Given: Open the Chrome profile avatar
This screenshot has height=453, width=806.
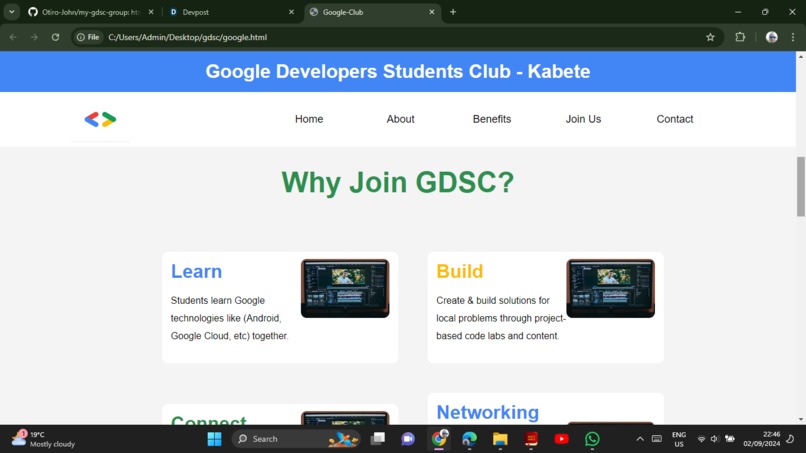Looking at the screenshot, I should coord(772,37).
